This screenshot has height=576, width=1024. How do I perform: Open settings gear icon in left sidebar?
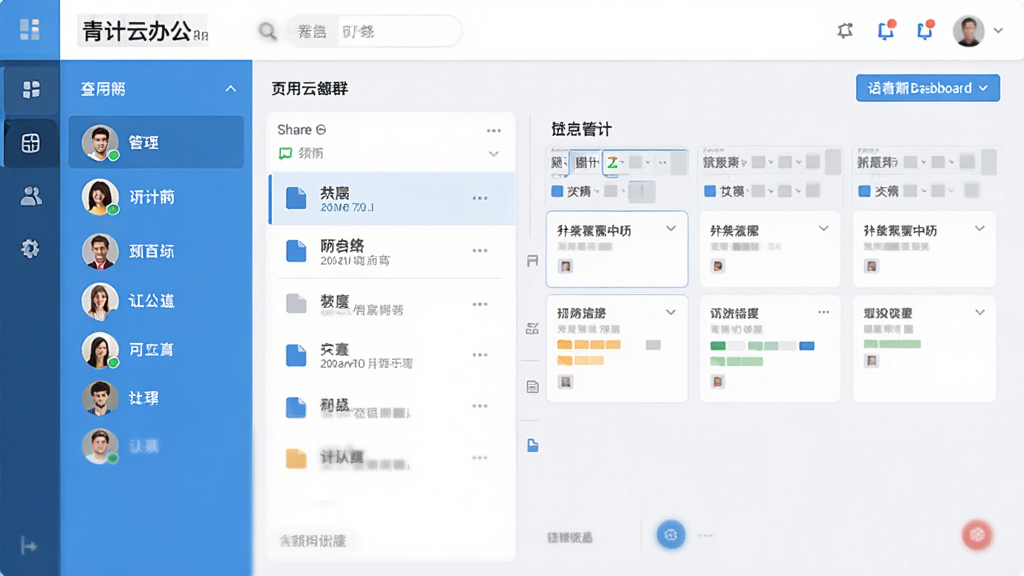click(30, 248)
